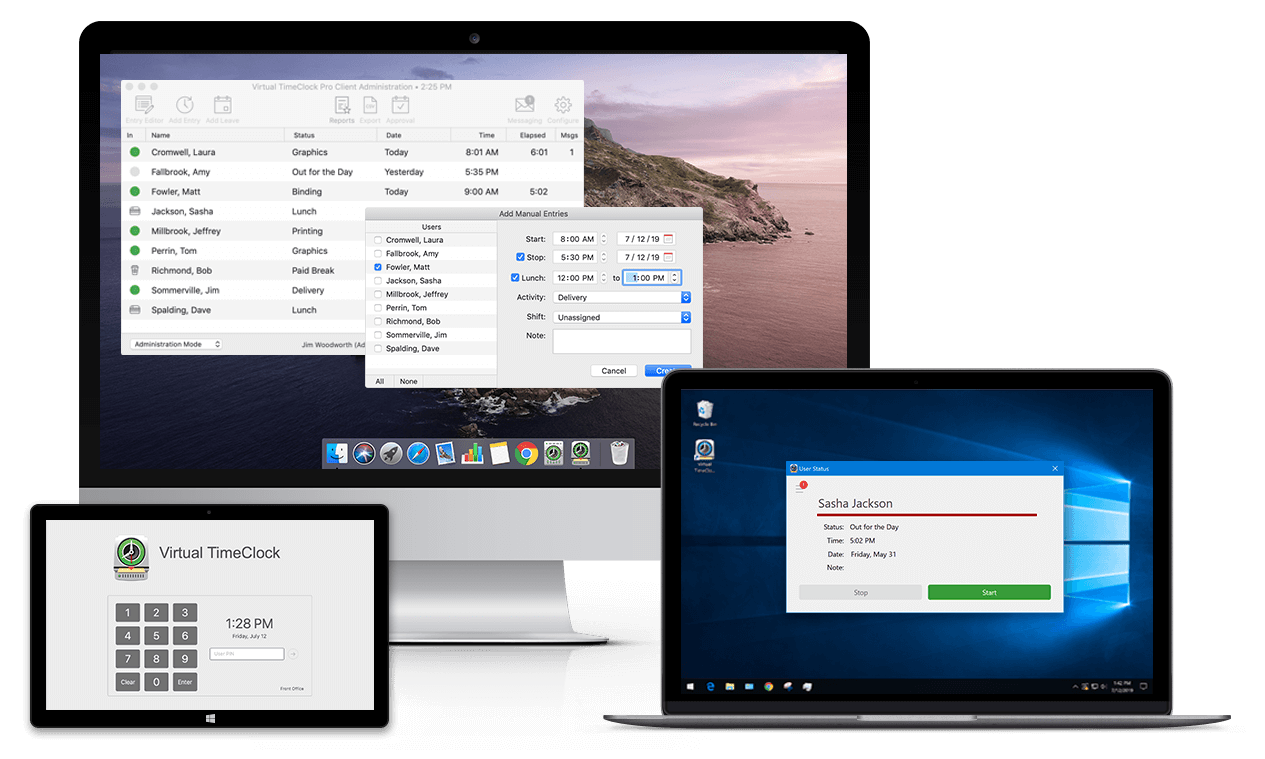Click the Lunch start time stepper arrows
Viewport: 1265px width, 759px height.
[x=603, y=278]
